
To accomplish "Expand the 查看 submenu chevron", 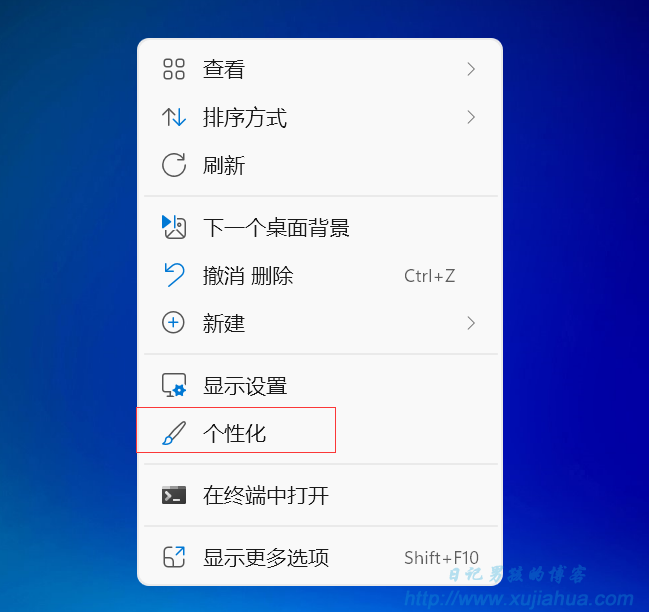I will [471, 69].
